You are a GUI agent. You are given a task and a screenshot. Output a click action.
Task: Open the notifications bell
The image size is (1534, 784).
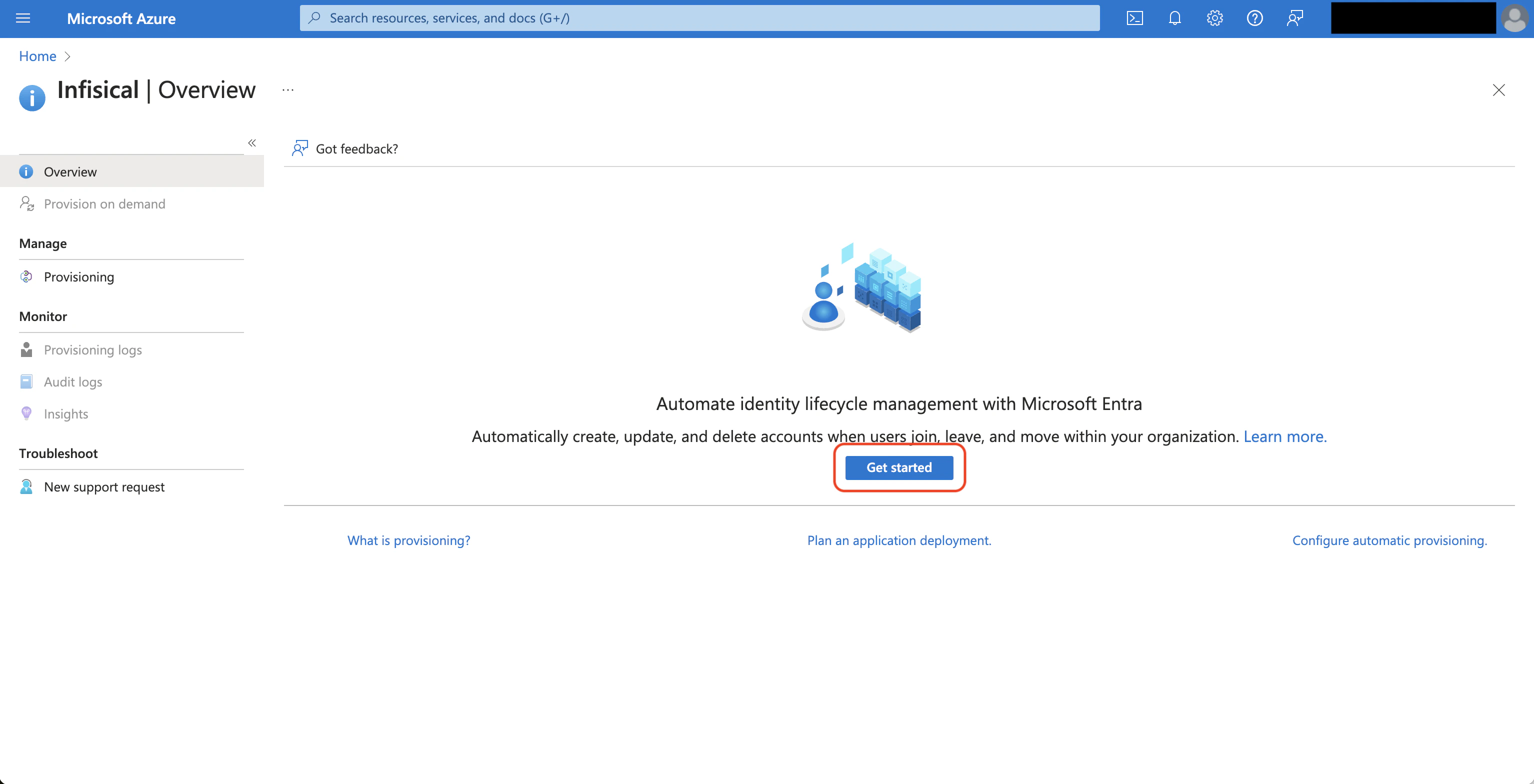point(1174,18)
